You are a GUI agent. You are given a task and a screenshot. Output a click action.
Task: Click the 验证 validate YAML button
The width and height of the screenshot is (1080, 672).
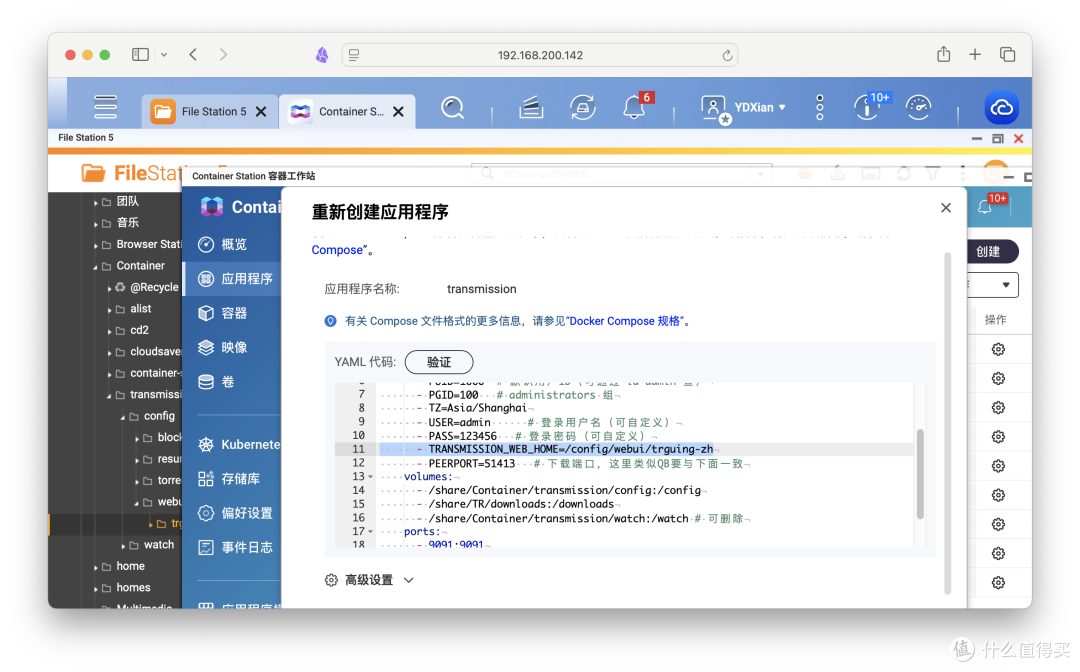coord(439,362)
